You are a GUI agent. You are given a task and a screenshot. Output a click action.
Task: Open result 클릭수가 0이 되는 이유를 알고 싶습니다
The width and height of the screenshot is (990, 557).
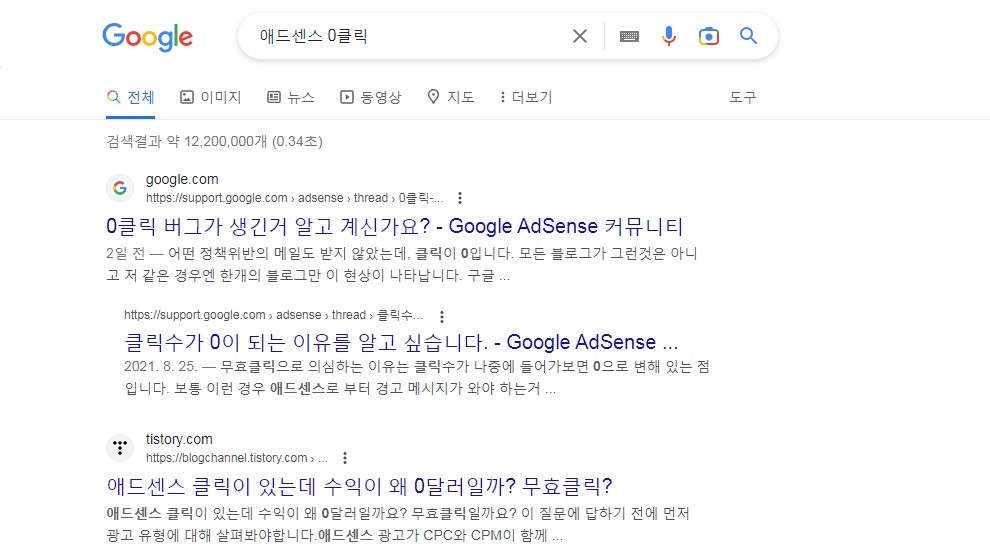(401, 342)
